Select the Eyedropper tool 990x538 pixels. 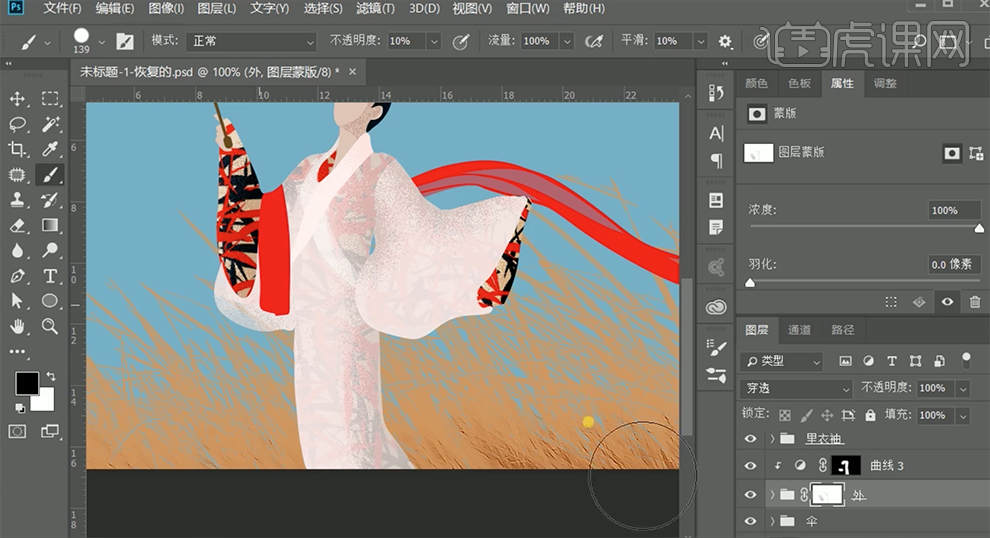[x=50, y=149]
